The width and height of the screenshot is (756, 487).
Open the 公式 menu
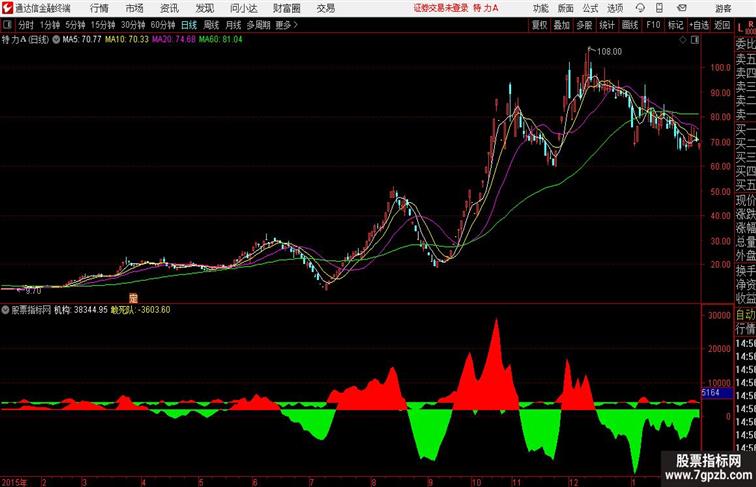click(590, 8)
